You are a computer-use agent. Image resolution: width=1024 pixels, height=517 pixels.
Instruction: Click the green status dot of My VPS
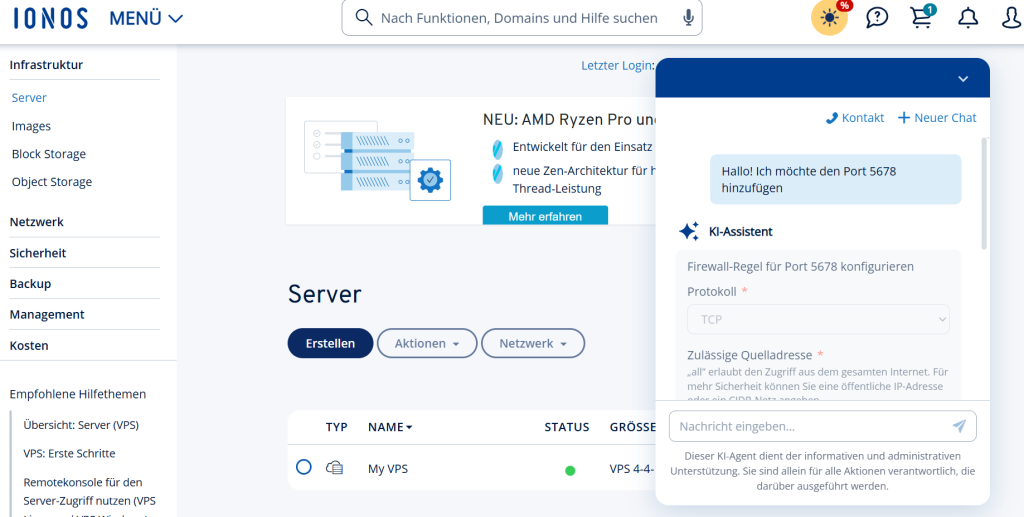pos(570,470)
